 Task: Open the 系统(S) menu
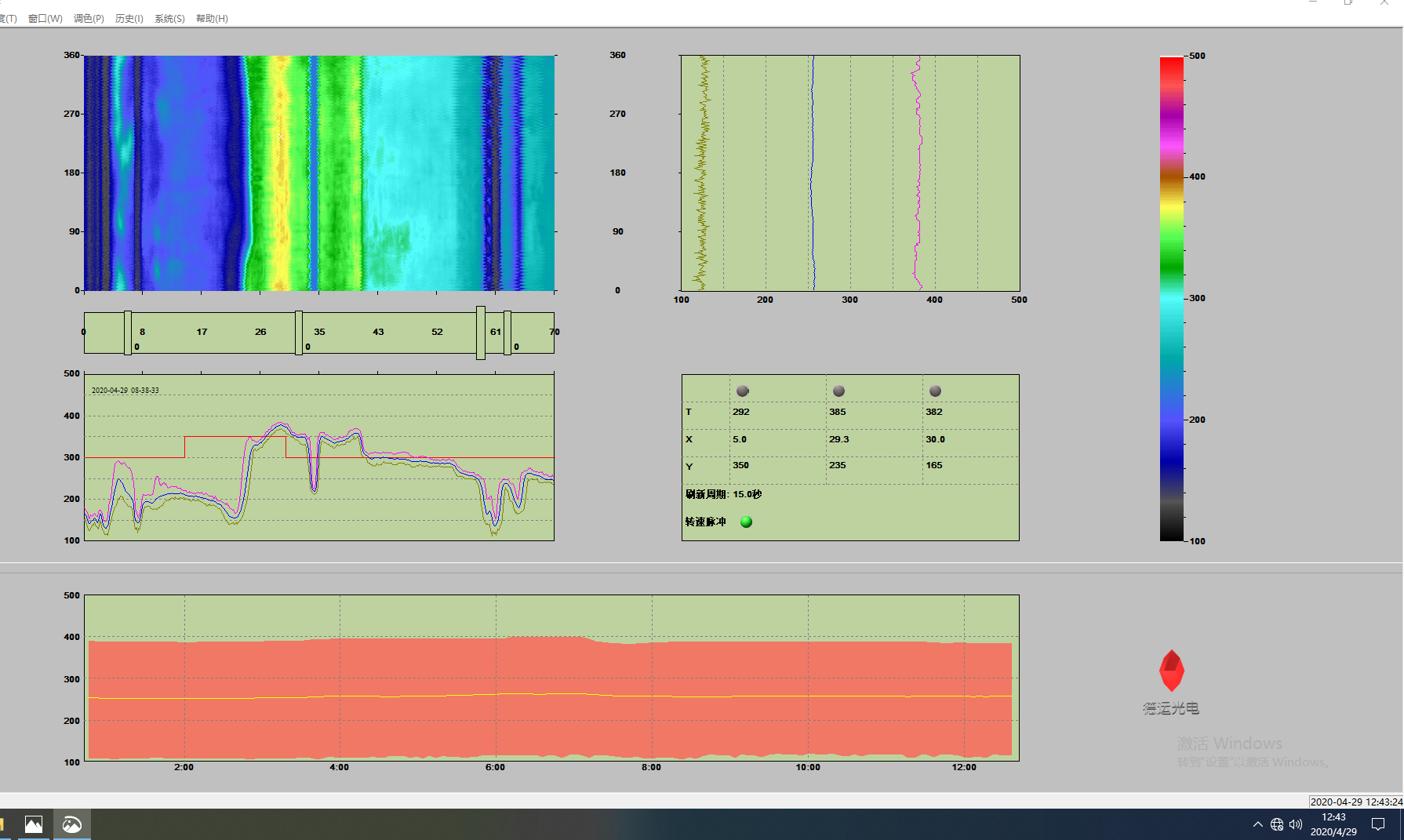coord(169,19)
